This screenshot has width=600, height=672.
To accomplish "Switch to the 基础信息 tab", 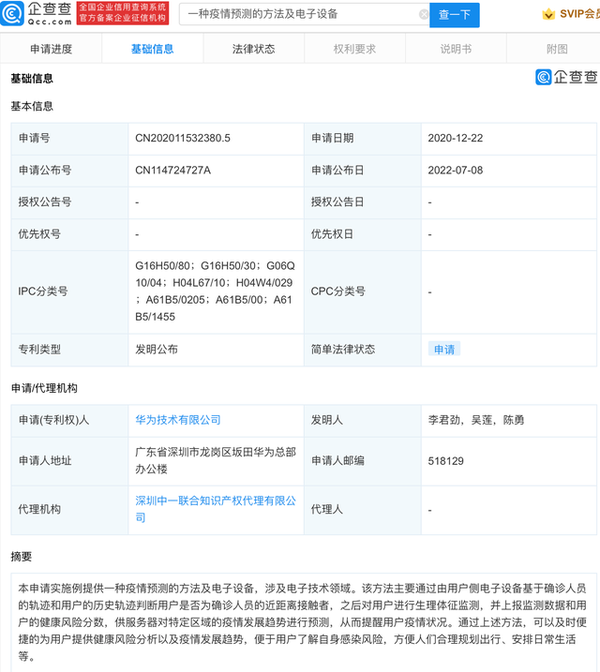I will click(152, 49).
